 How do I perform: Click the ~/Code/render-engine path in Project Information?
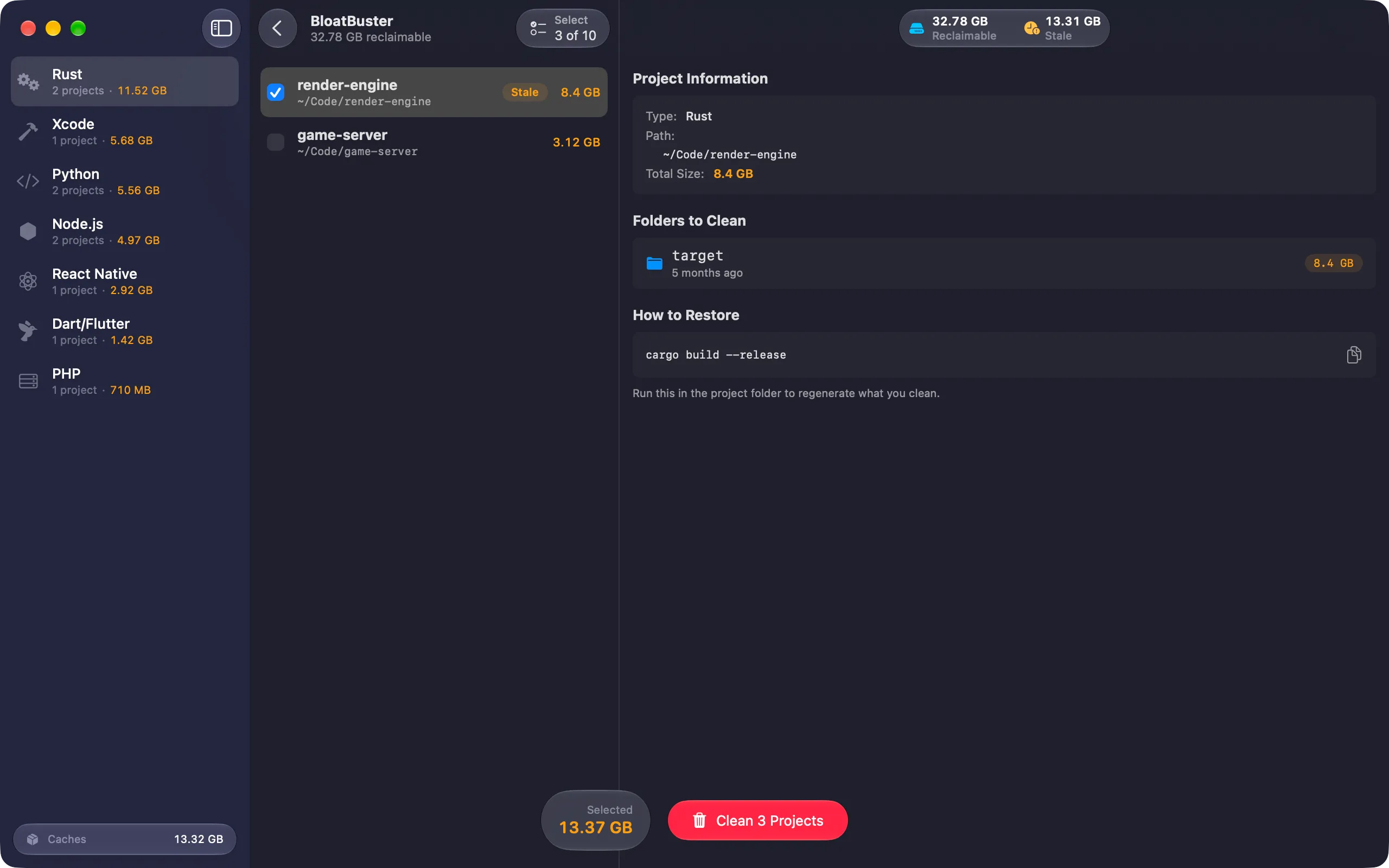coord(730,155)
